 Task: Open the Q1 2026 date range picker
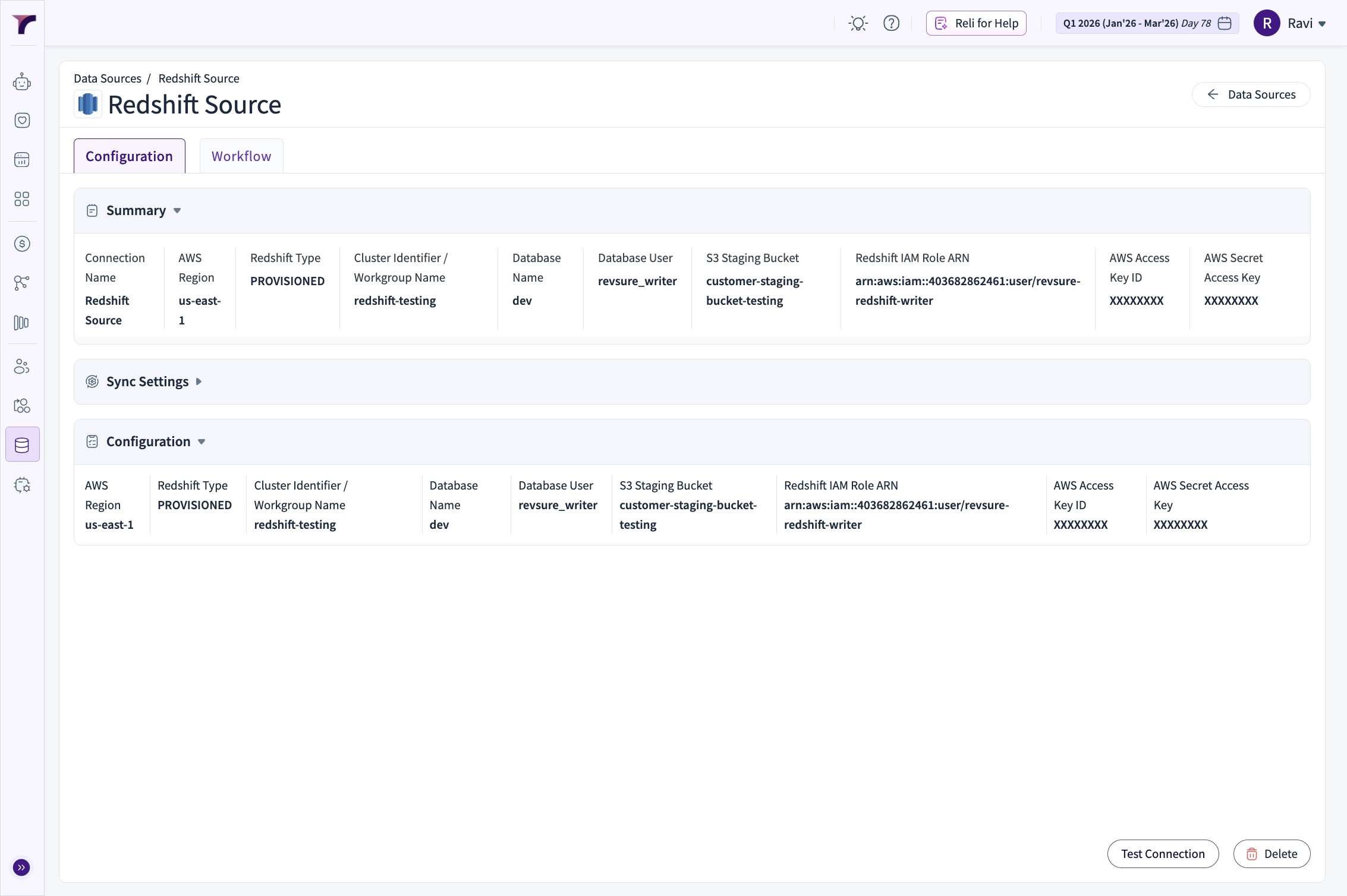click(1147, 23)
